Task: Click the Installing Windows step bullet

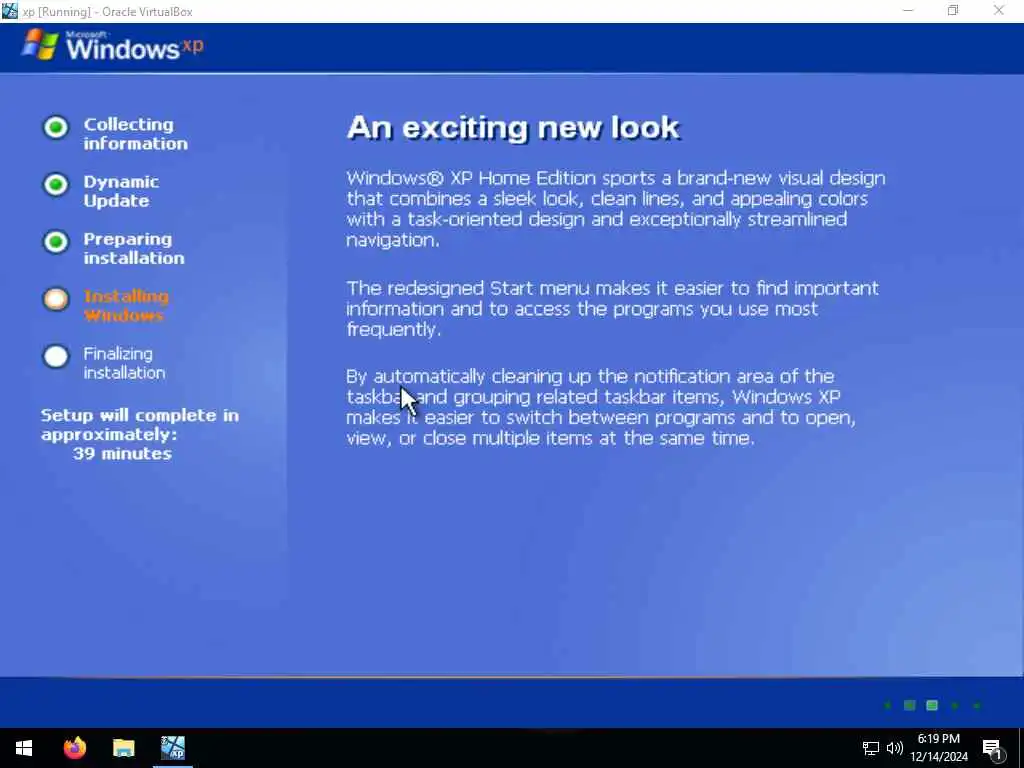Action: [x=56, y=300]
